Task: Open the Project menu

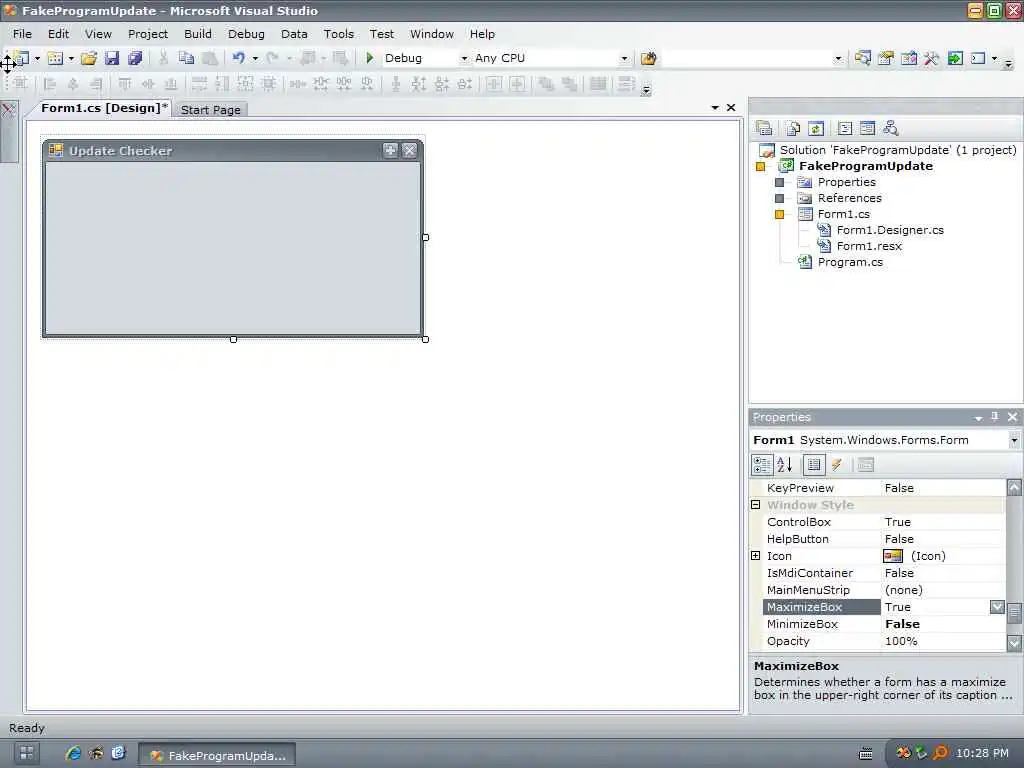Action: pyautogui.click(x=148, y=34)
